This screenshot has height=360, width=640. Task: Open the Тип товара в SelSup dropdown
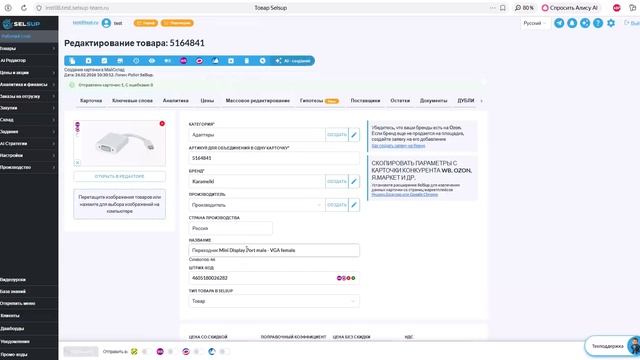[274, 301]
